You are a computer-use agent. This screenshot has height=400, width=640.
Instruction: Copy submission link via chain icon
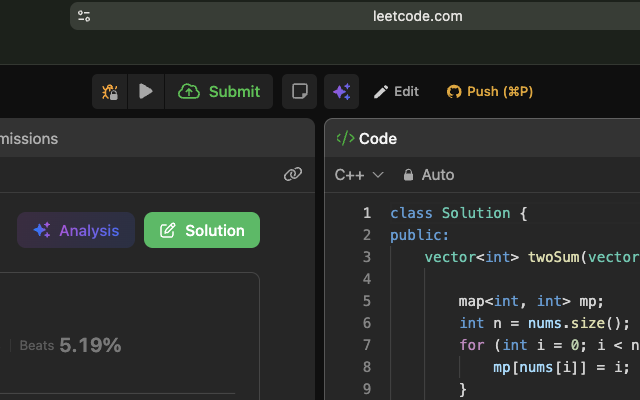click(293, 174)
